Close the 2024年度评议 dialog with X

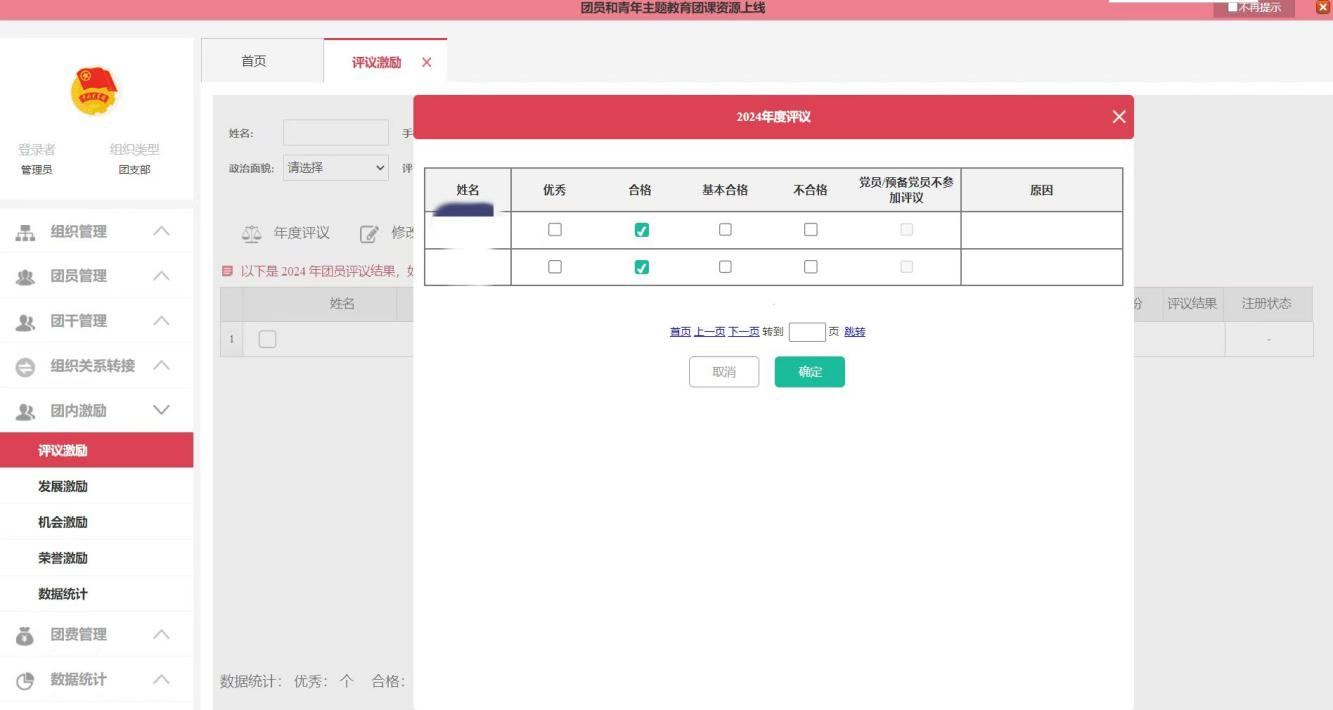click(1118, 117)
